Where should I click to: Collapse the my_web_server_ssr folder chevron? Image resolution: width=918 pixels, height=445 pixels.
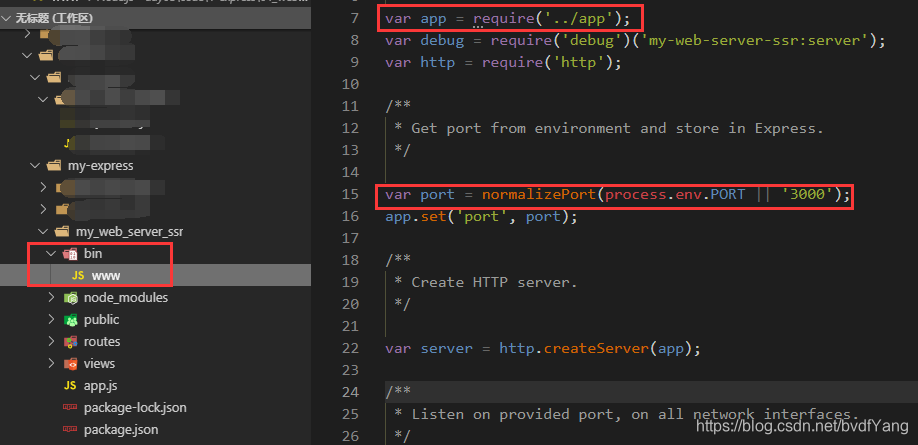43,232
